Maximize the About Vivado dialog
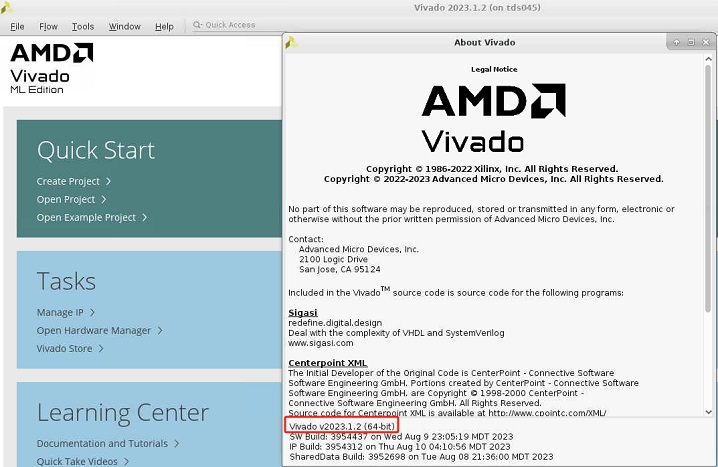The image size is (718, 467). click(691, 42)
